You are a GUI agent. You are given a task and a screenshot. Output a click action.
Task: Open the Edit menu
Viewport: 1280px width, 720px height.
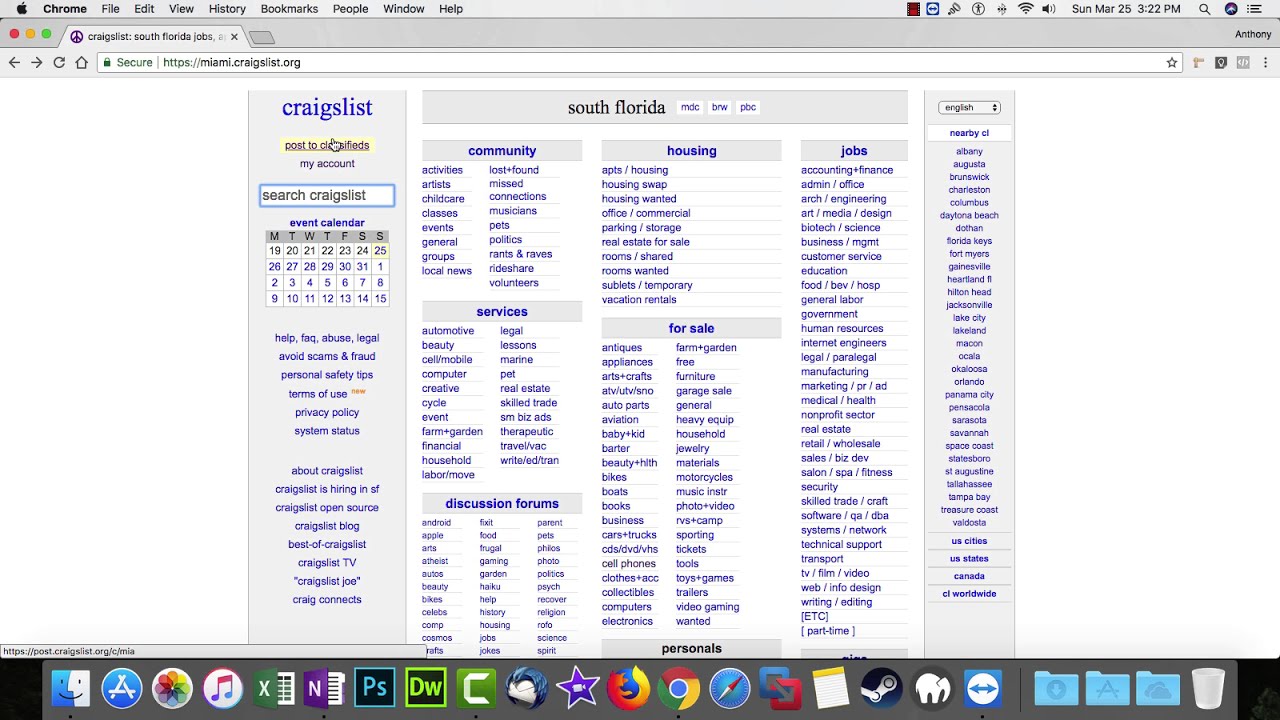point(144,9)
